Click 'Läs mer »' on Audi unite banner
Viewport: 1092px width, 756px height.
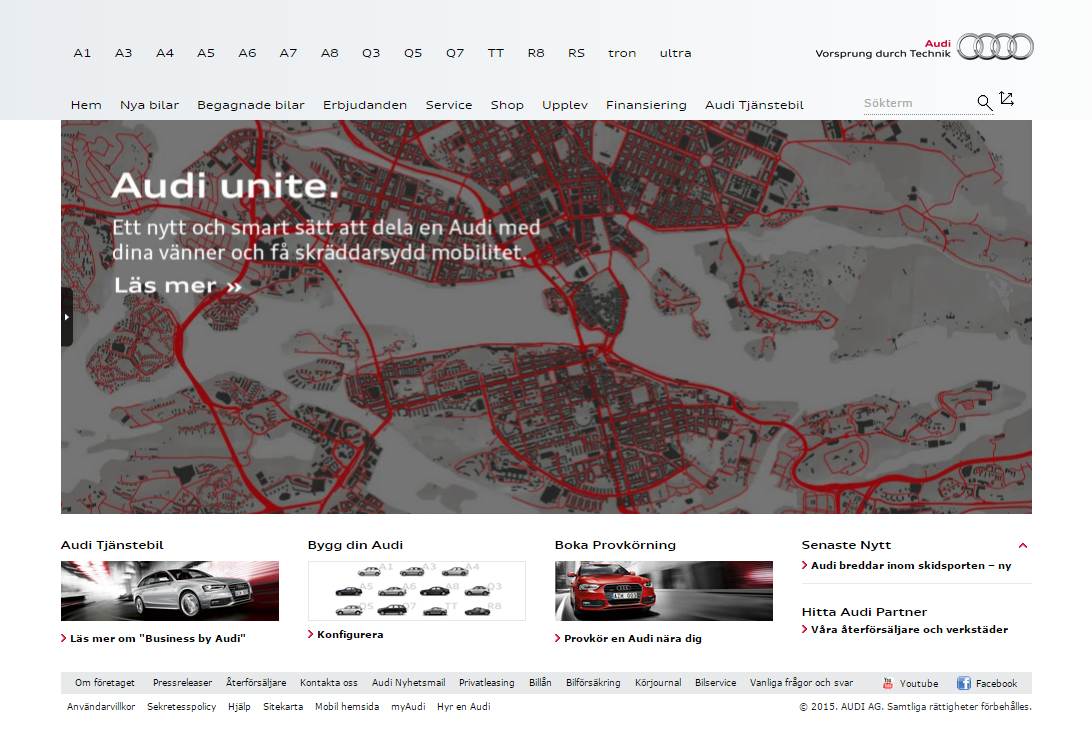pyautogui.click(x=178, y=285)
